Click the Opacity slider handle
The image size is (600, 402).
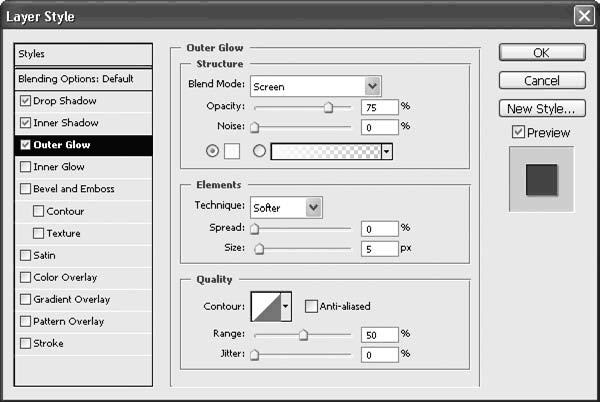[x=328, y=108]
